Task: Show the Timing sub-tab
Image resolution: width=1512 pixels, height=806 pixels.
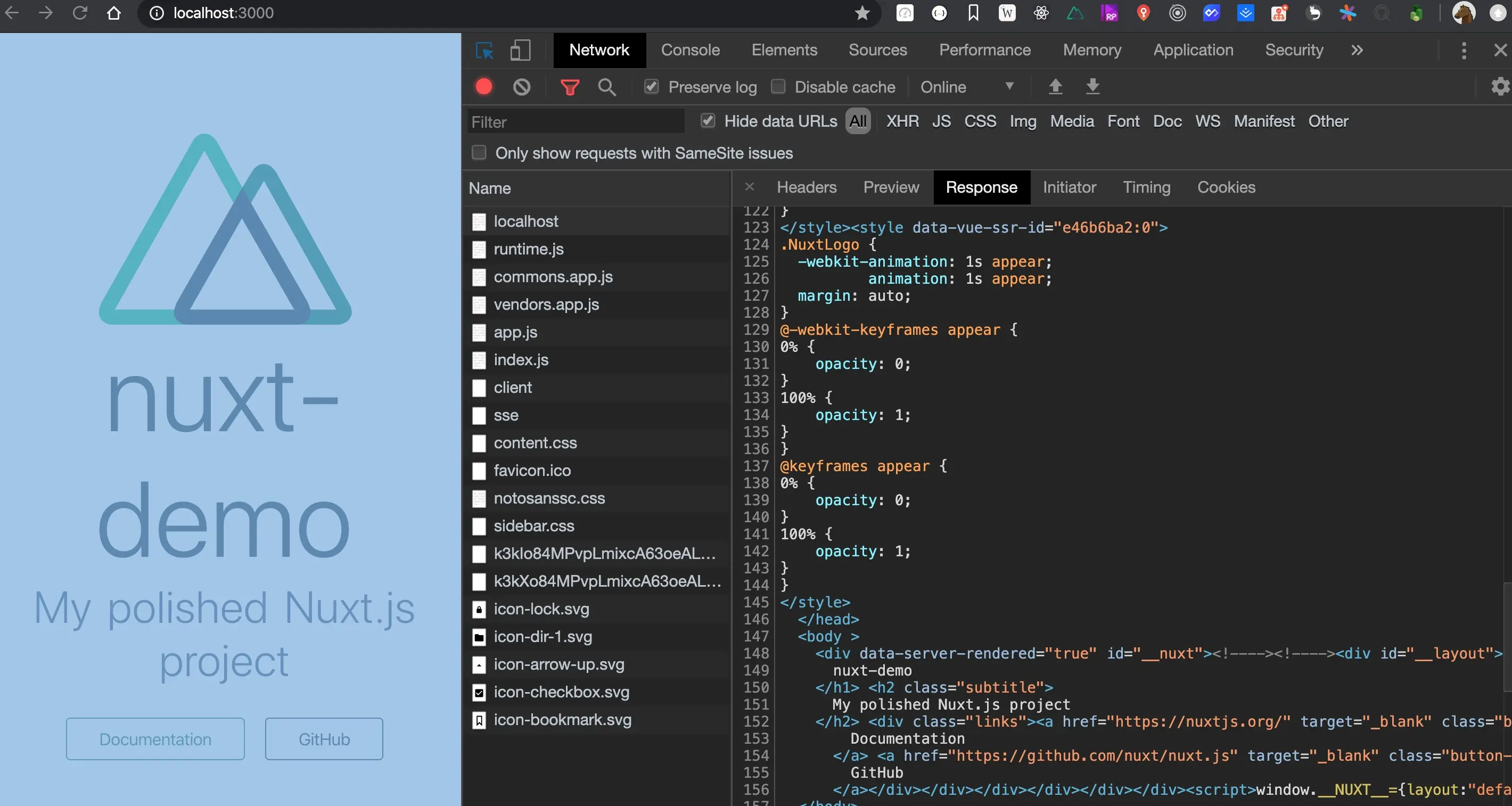Action: coord(1146,187)
